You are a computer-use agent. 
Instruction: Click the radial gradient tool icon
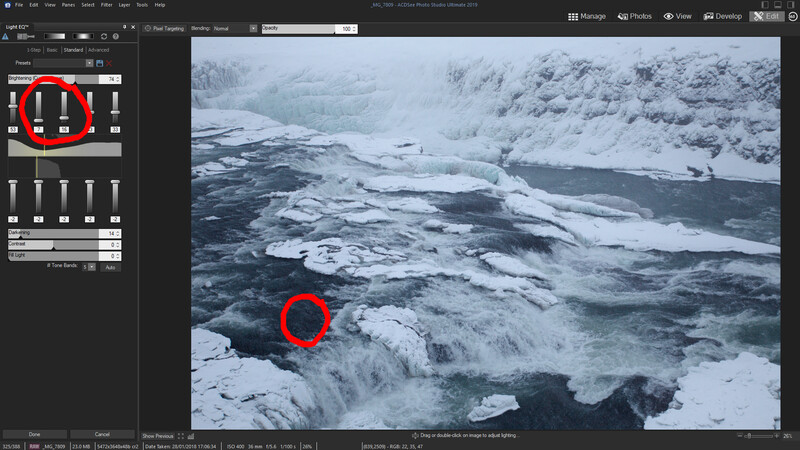(x=83, y=37)
